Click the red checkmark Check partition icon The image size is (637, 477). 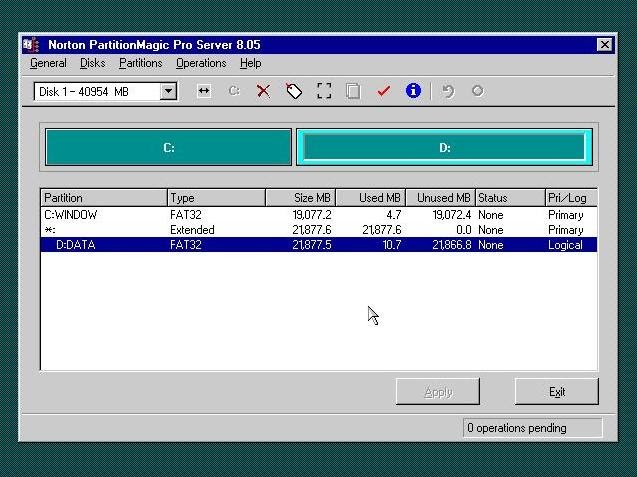tap(383, 91)
